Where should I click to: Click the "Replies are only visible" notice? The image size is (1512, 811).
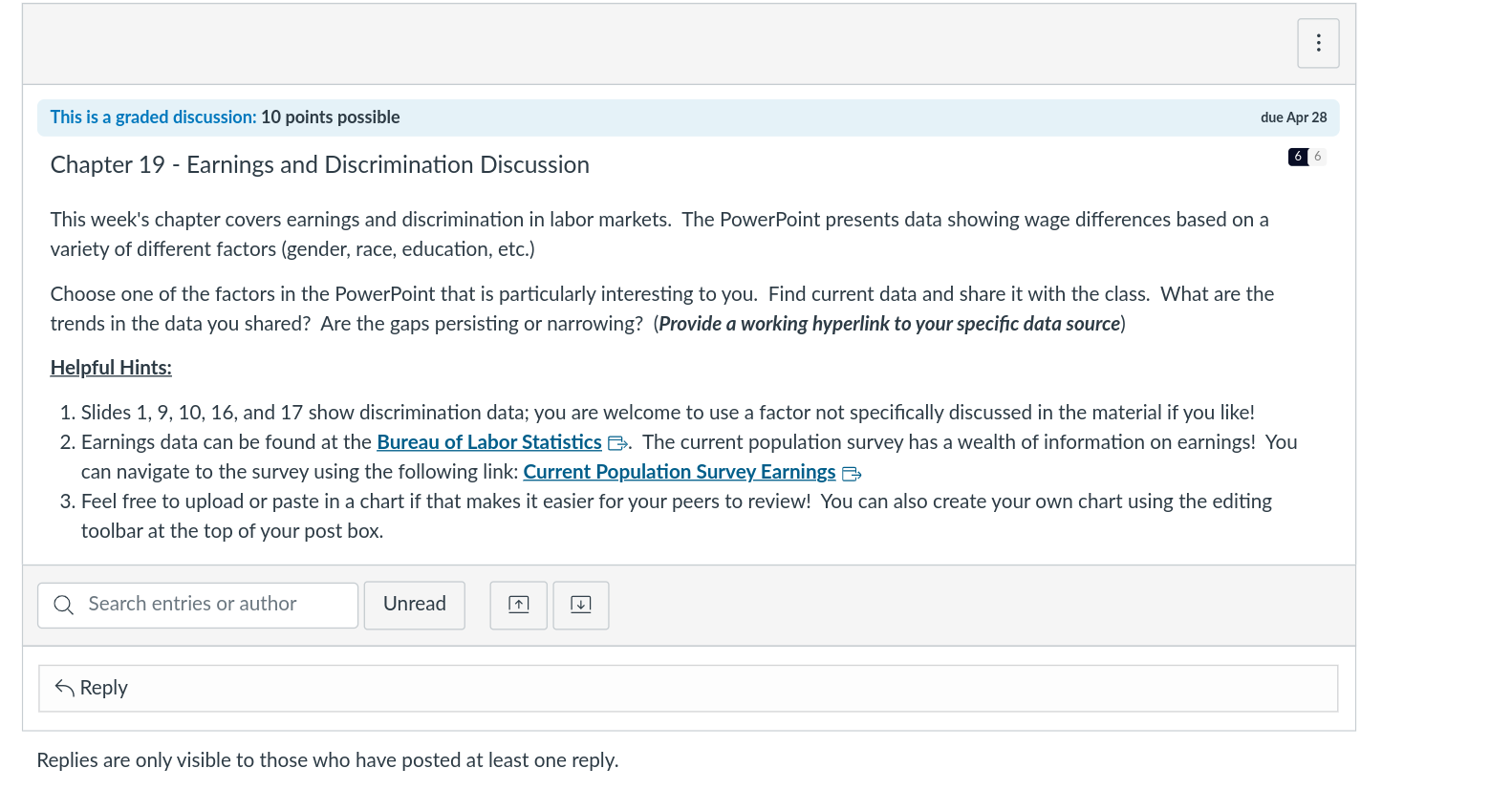[327, 760]
